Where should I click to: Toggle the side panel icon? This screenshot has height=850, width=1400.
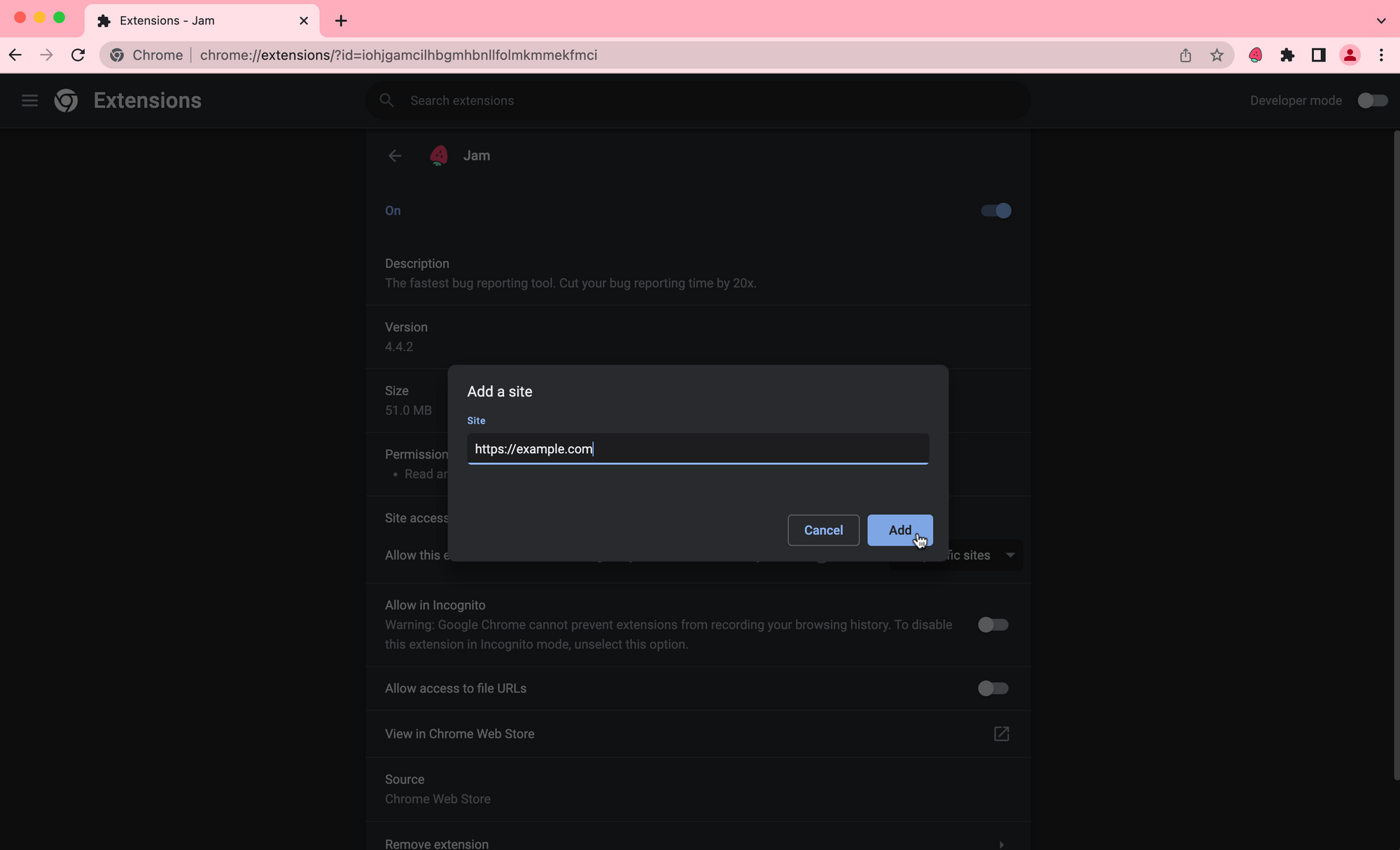[1318, 55]
